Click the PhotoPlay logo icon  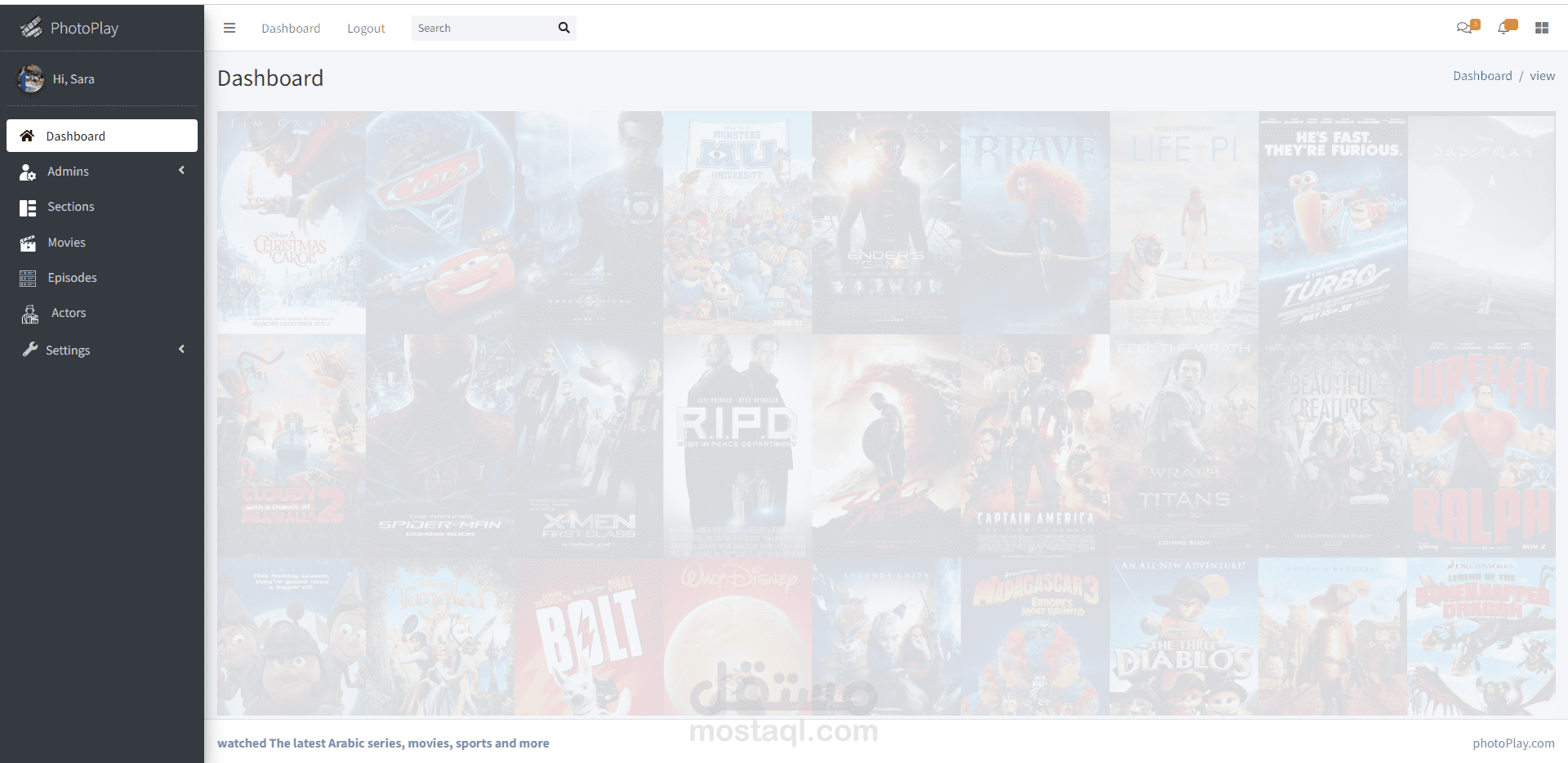(31, 28)
